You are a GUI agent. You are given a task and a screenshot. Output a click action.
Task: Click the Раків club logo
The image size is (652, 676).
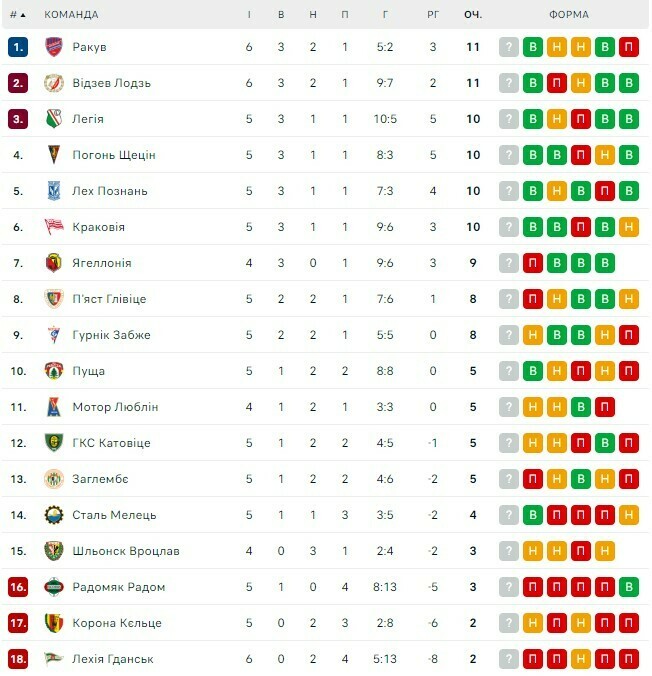54,47
